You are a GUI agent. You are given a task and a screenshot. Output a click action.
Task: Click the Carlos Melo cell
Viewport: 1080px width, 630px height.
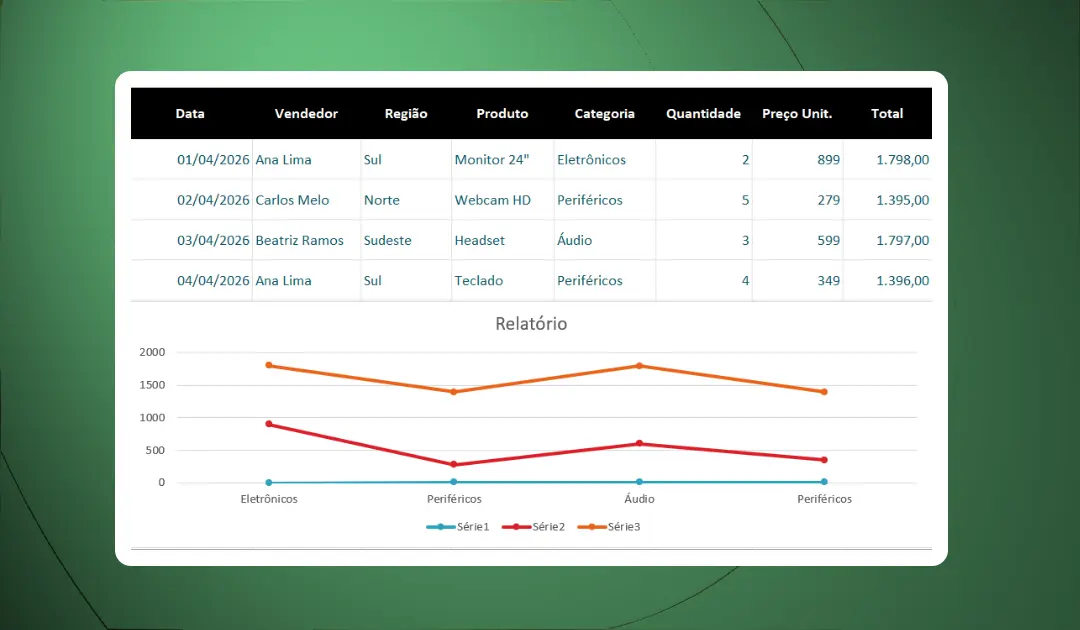coord(292,200)
